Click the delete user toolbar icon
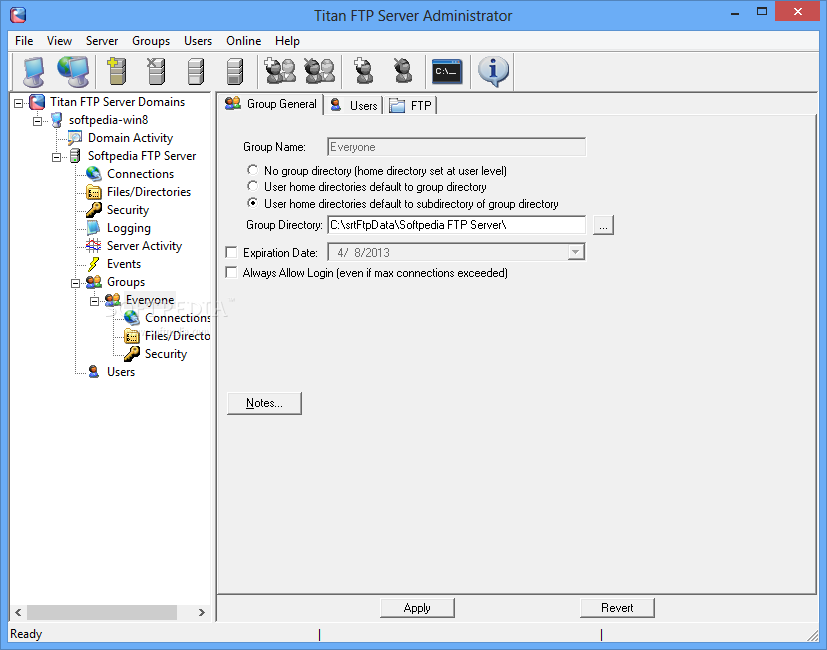 click(403, 71)
